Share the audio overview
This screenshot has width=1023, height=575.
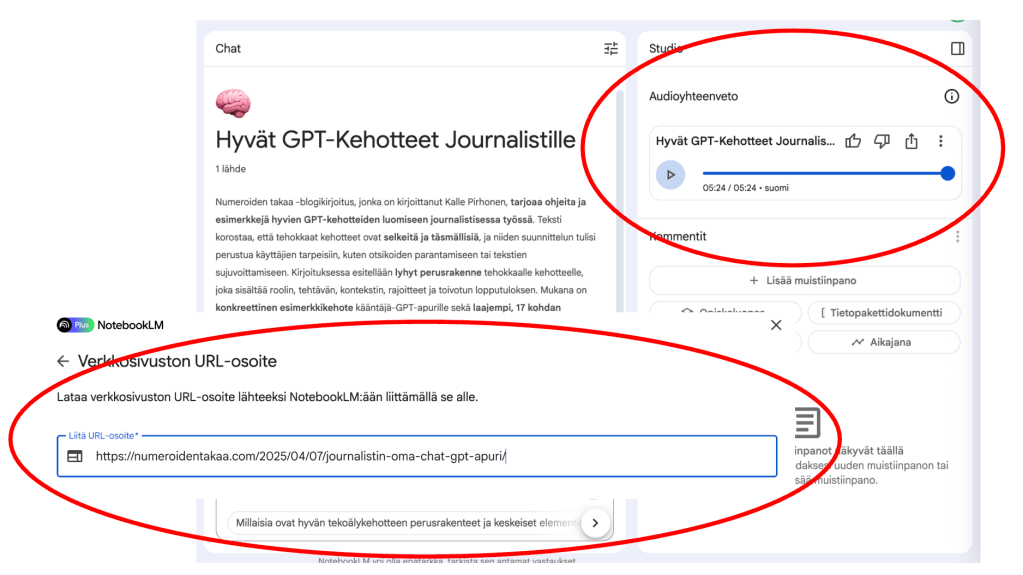[911, 142]
